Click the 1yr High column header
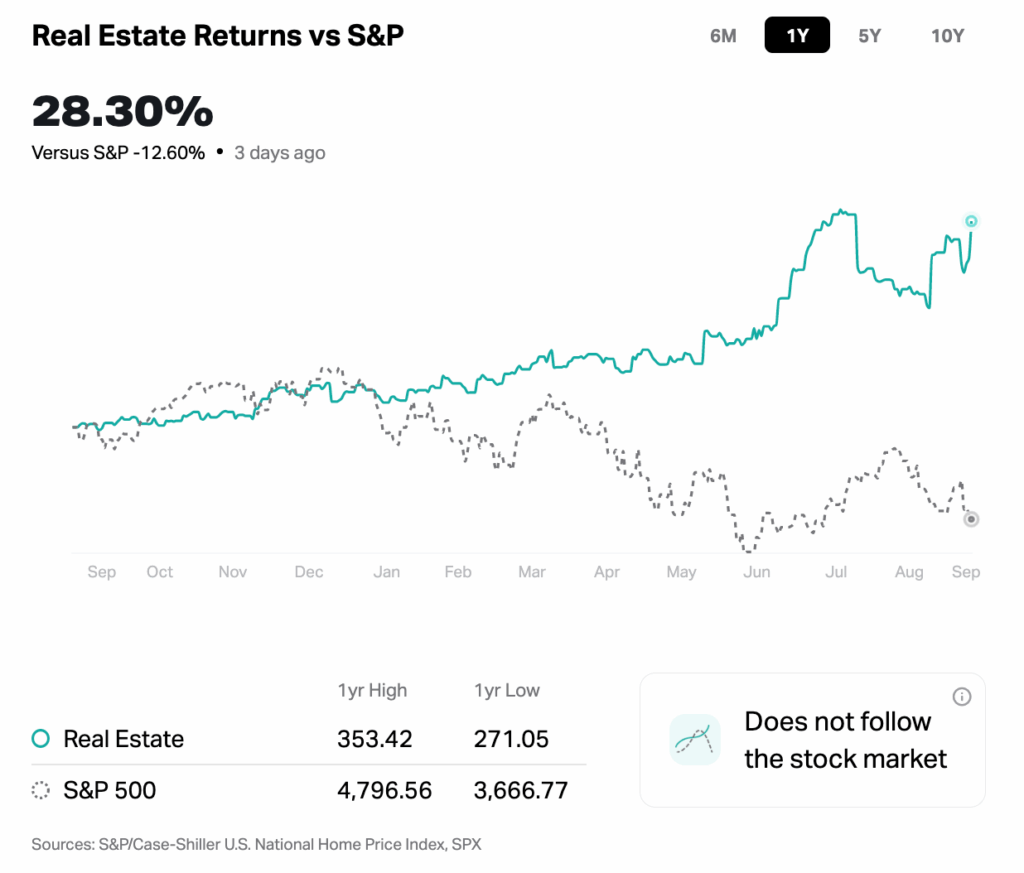The height and width of the screenshot is (873, 1024). point(372,691)
